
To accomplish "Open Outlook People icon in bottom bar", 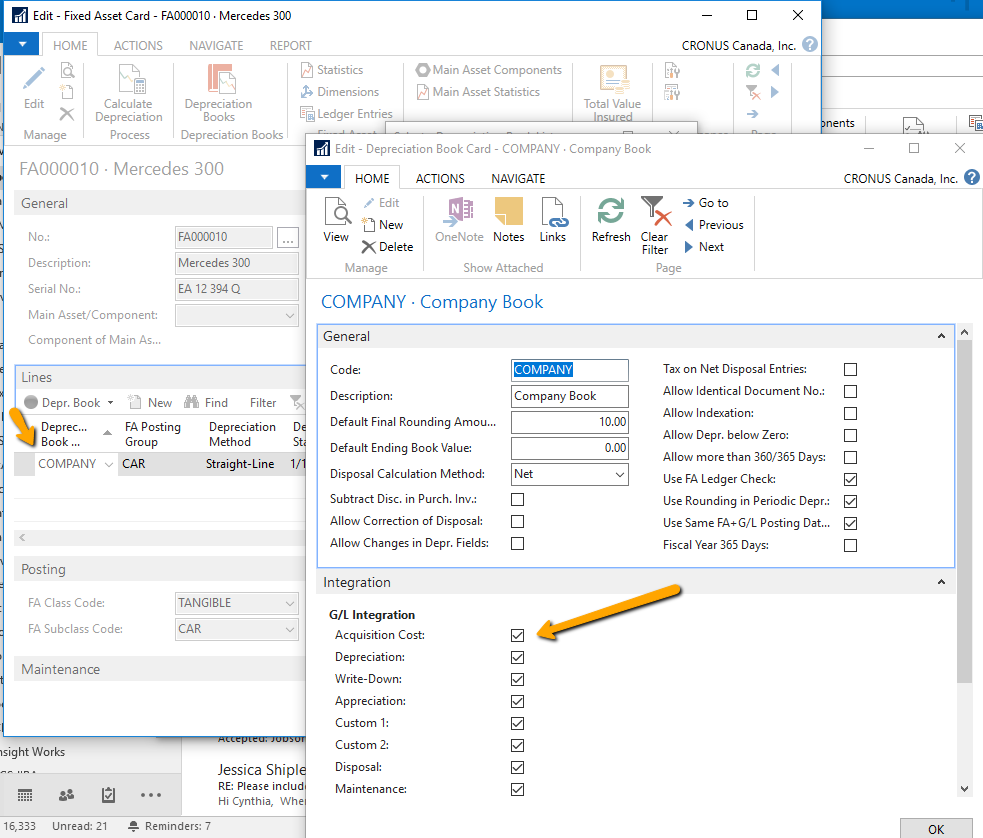I will 66,795.
